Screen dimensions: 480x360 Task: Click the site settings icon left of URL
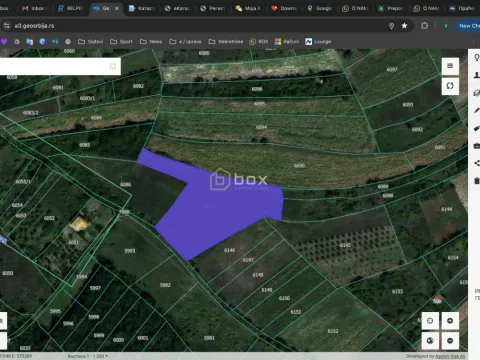point(6,26)
